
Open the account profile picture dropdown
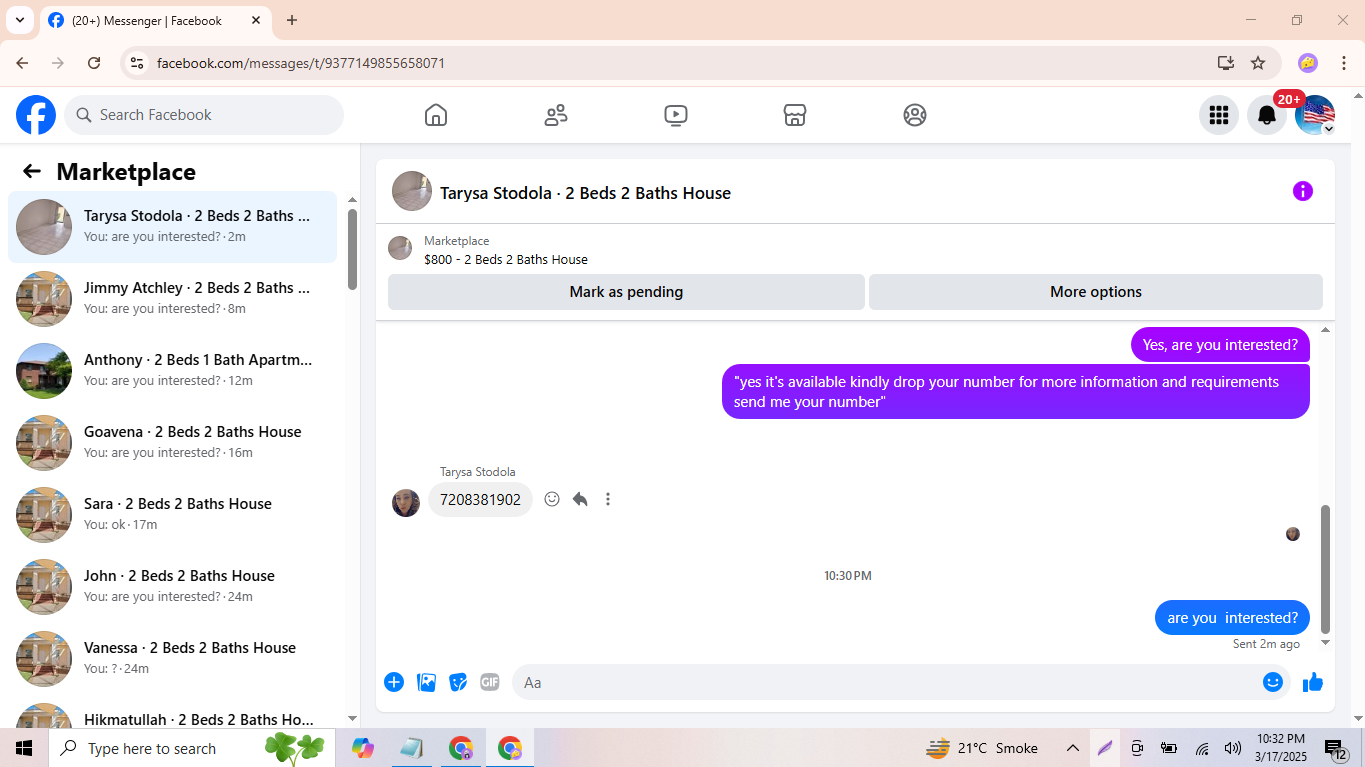point(1315,115)
